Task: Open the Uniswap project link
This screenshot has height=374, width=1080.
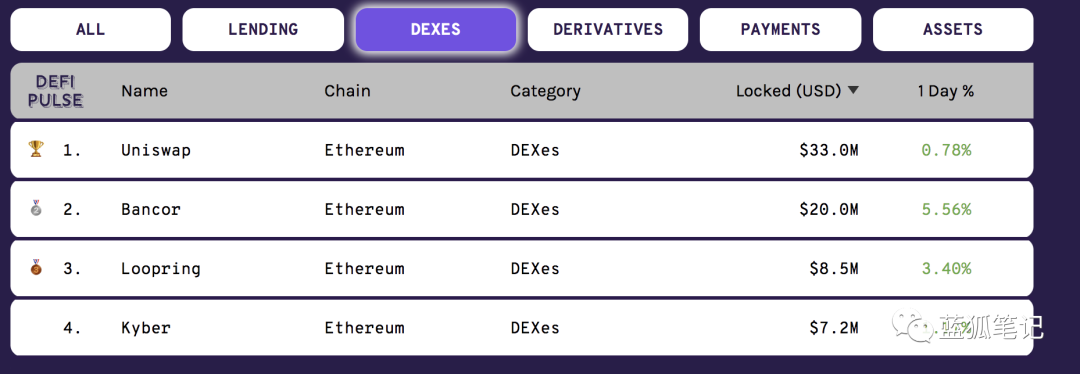Action: pos(155,149)
